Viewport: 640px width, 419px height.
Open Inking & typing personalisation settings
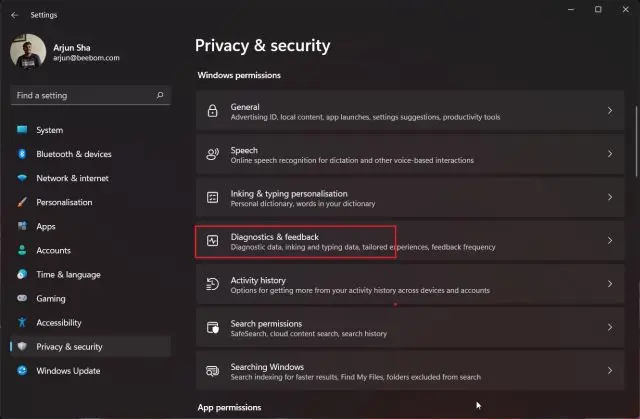pos(410,197)
